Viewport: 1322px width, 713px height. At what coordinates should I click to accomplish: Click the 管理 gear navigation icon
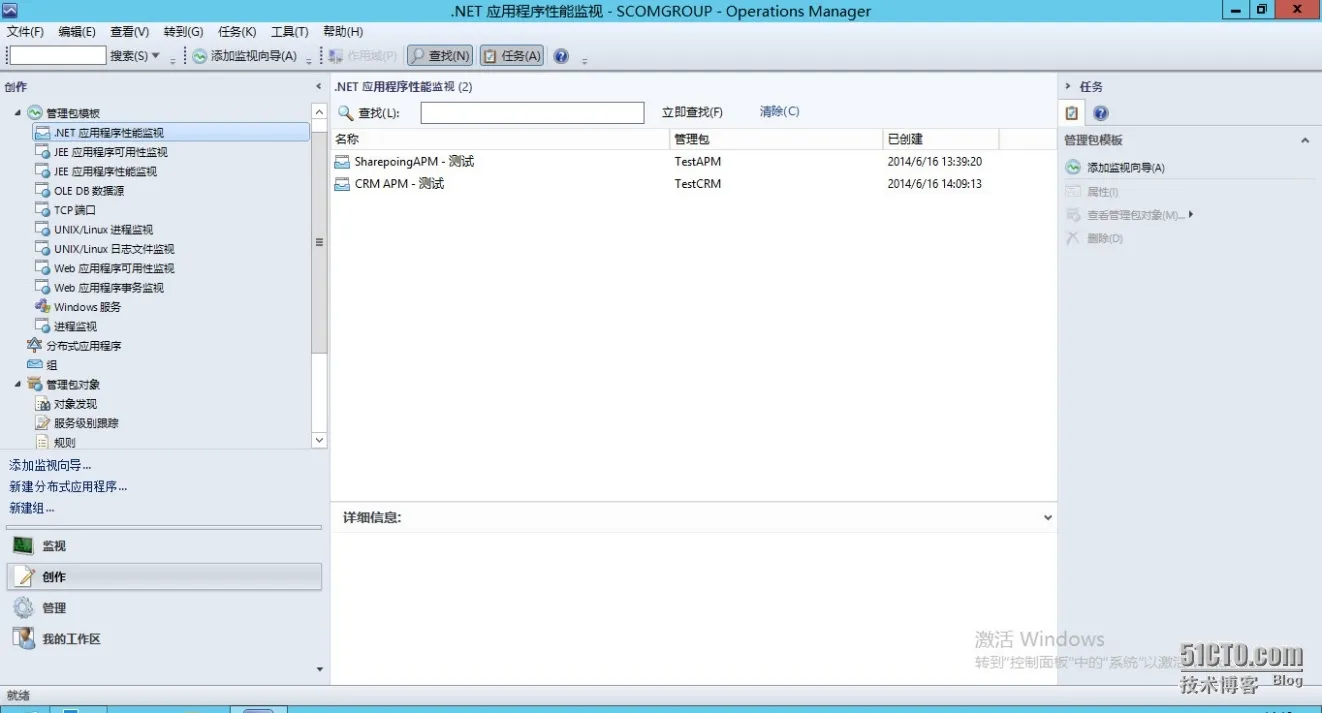(23, 607)
